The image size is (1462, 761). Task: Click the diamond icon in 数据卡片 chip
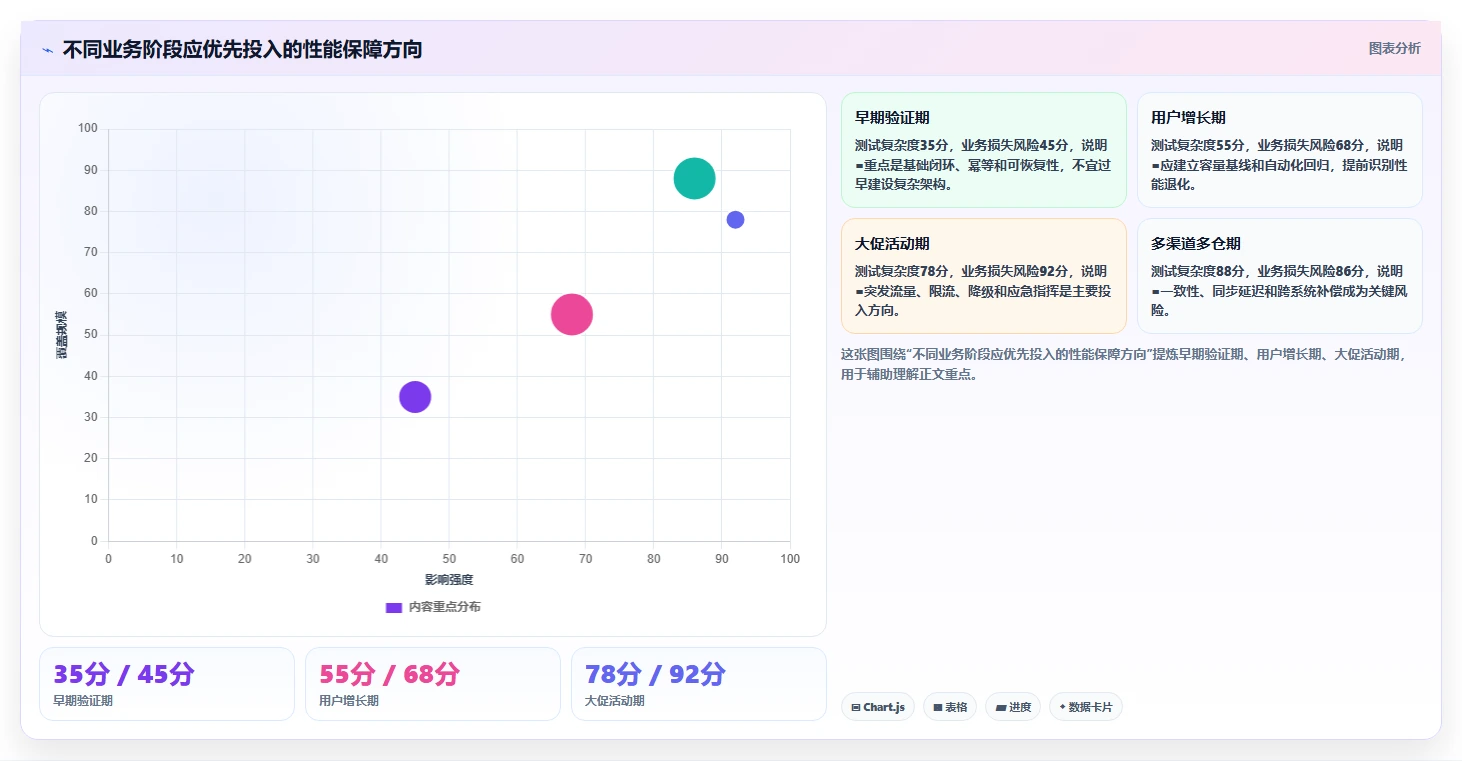point(1062,707)
